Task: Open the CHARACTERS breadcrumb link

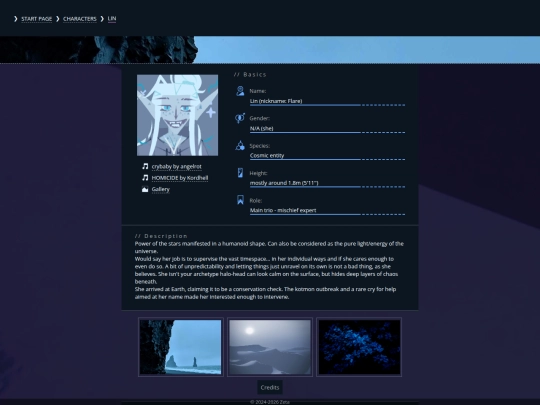Action: pyautogui.click(x=80, y=19)
